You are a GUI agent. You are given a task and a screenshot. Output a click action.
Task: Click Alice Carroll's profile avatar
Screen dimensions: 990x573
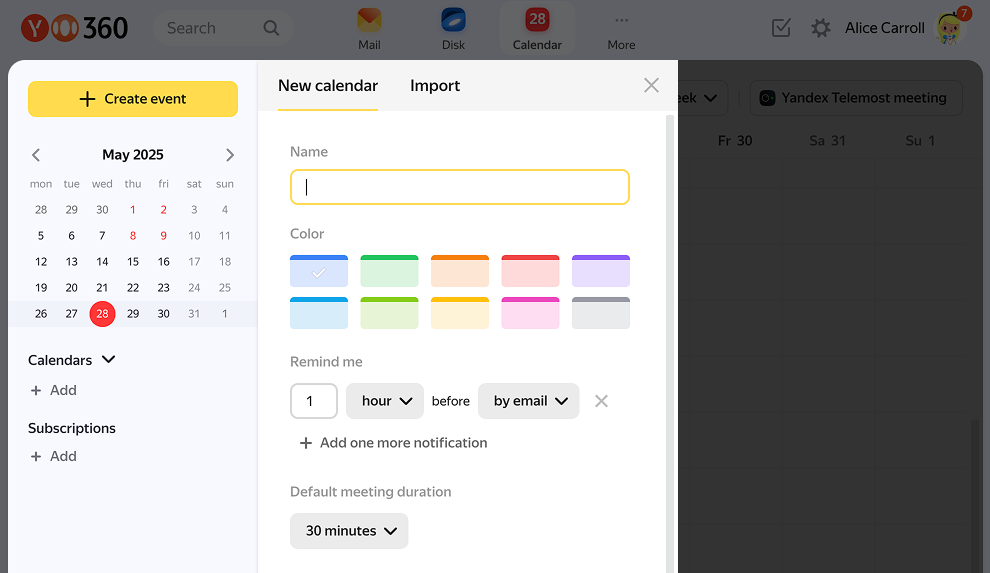tap(948, 28)
